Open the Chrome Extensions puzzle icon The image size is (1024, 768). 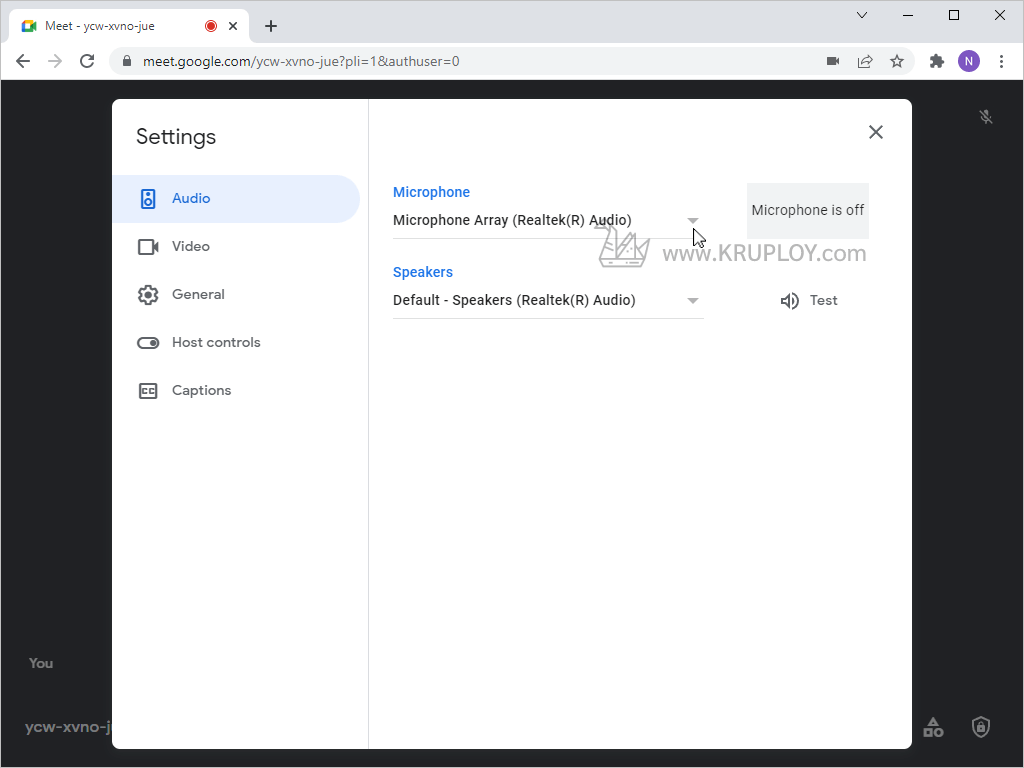pyautogui.click(x=937, y=61)
